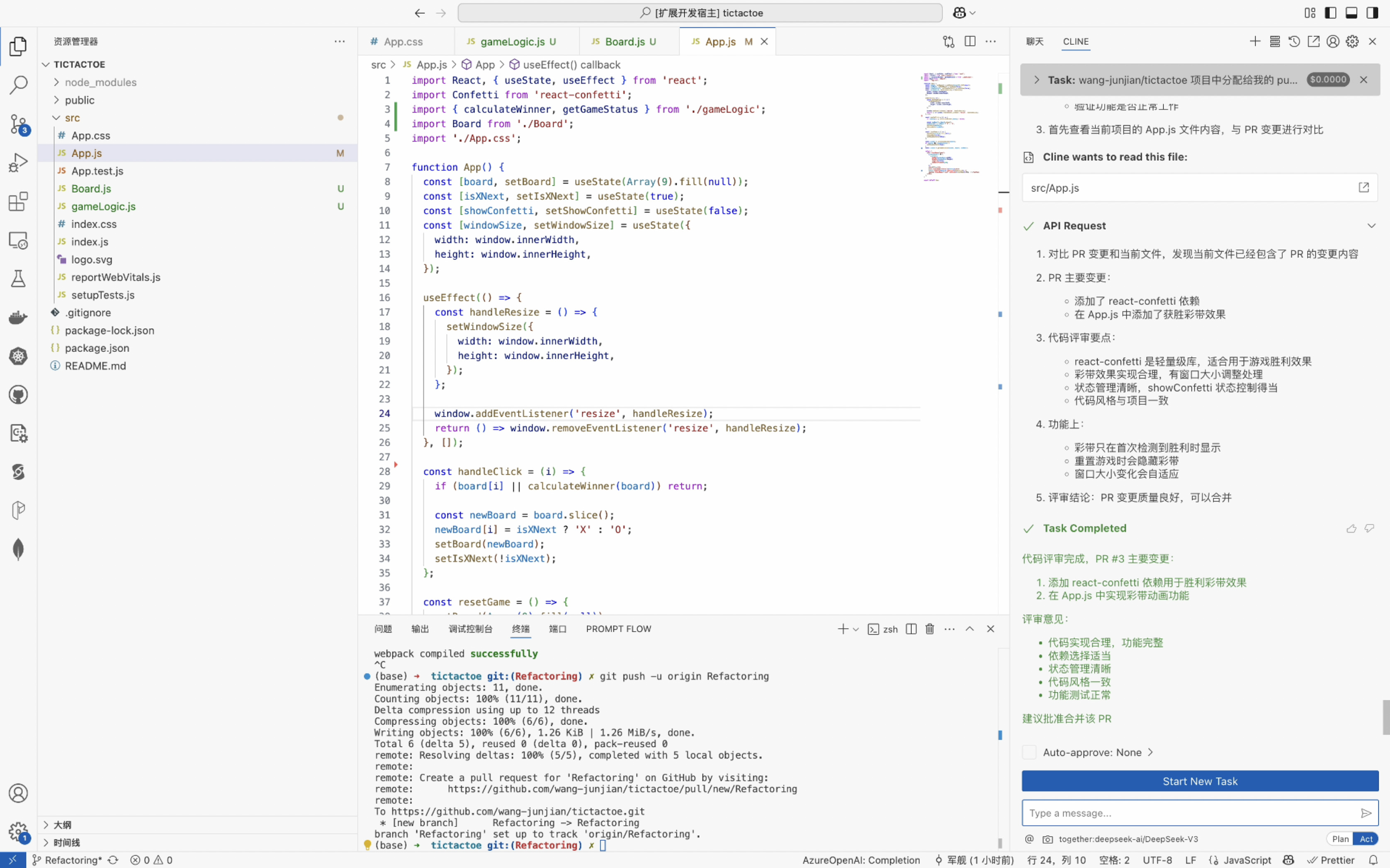
Task: Enable the Auto-approve checkbox
Action: pos(1030,752)
